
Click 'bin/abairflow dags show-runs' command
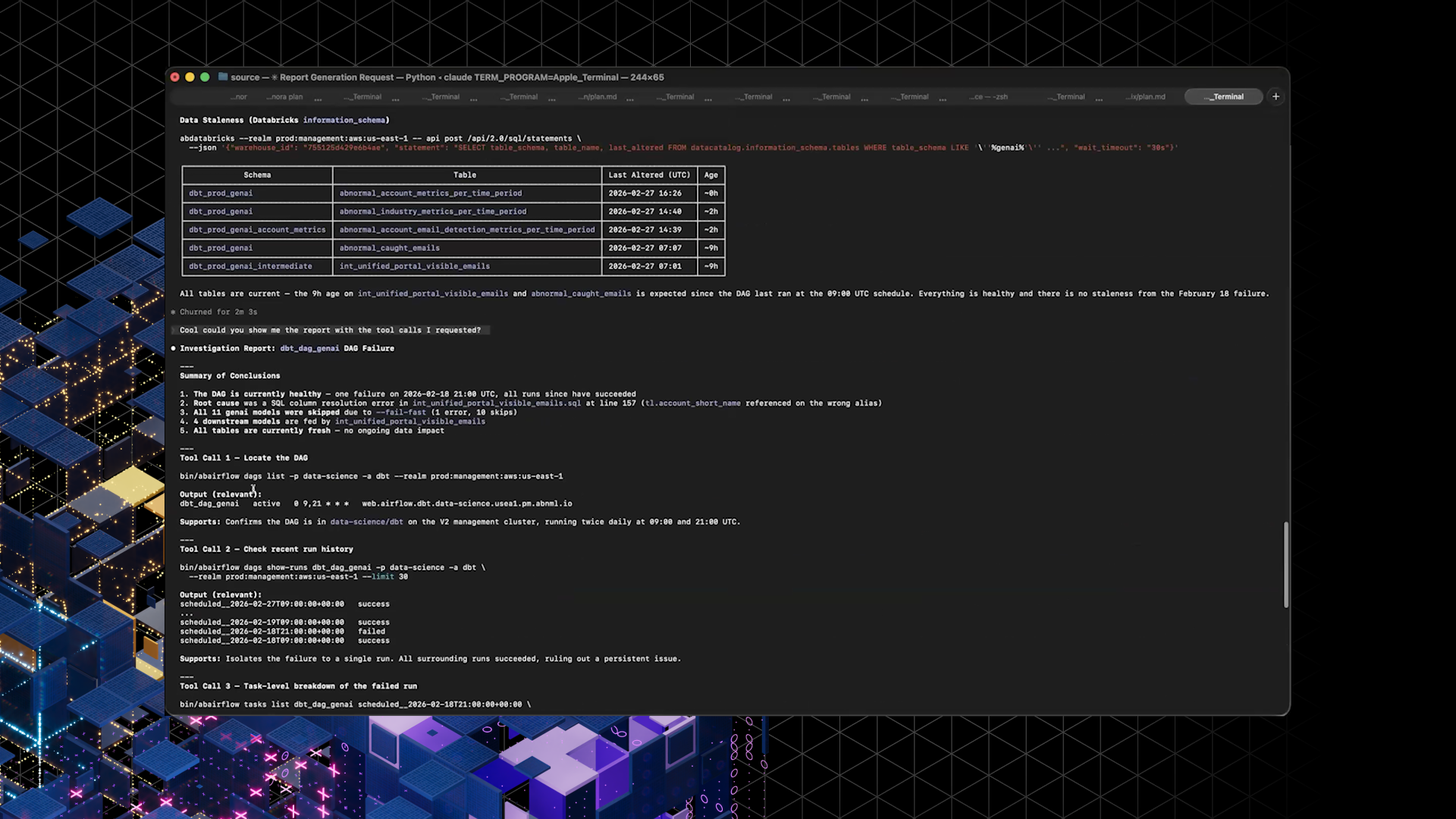[332, 567]
